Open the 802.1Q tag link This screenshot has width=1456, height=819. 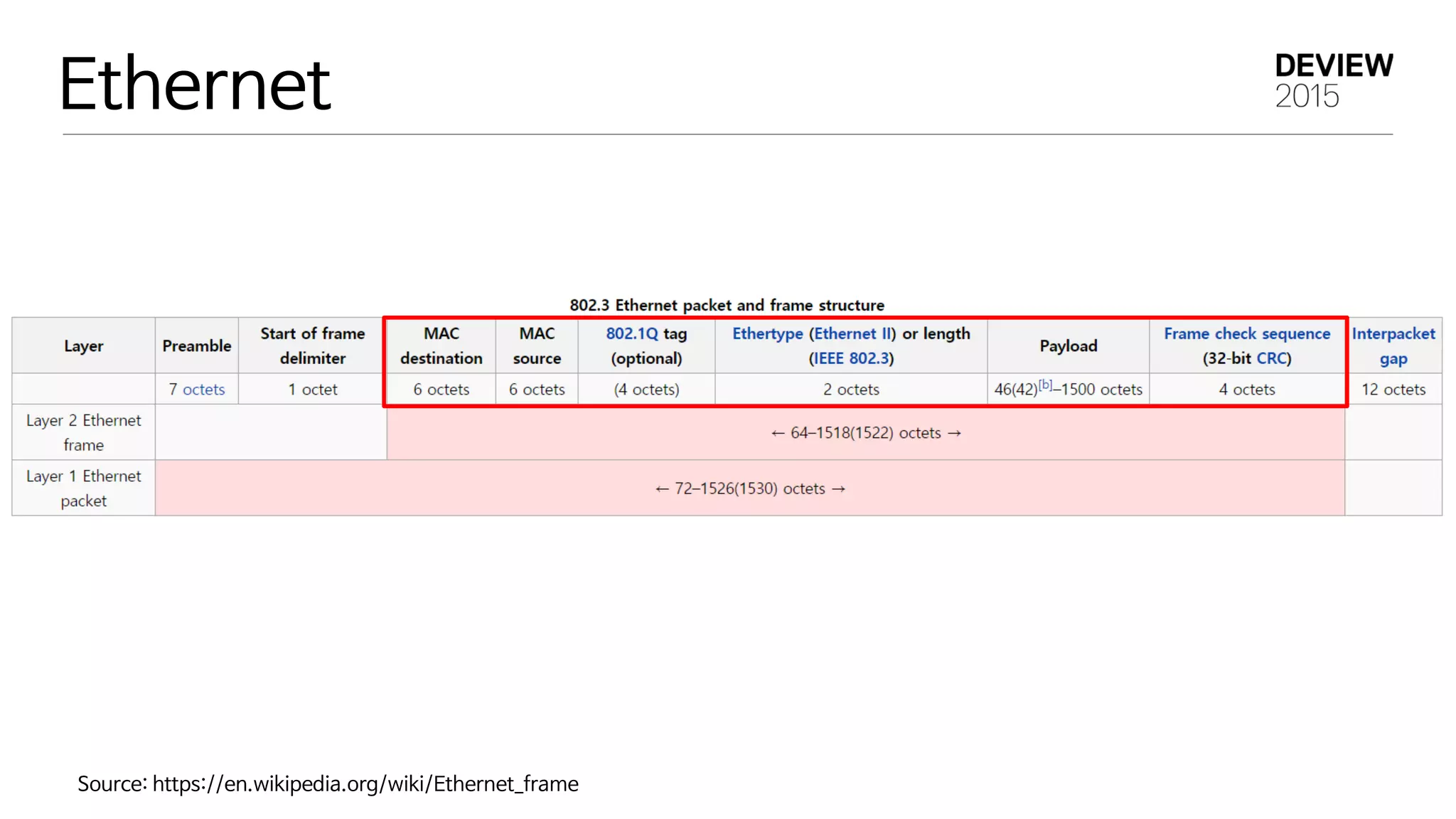click(631, 333)
